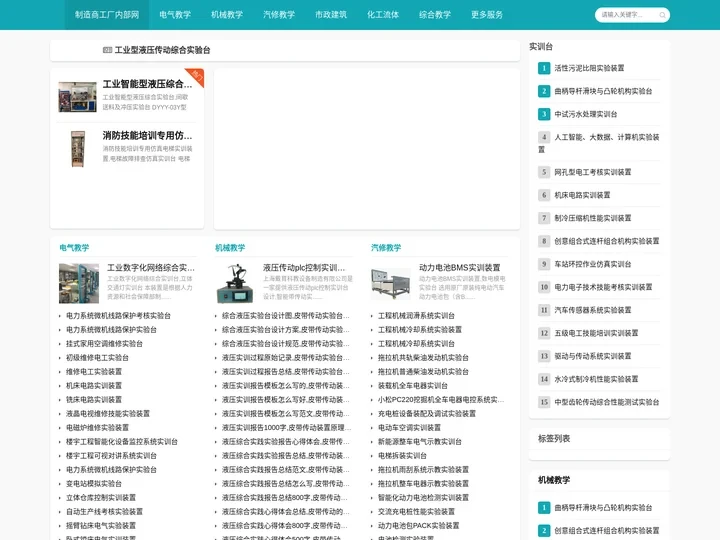Open 液晶电视维修技能实验装置 list item
720x540 pixels.
tap(108, 414)
